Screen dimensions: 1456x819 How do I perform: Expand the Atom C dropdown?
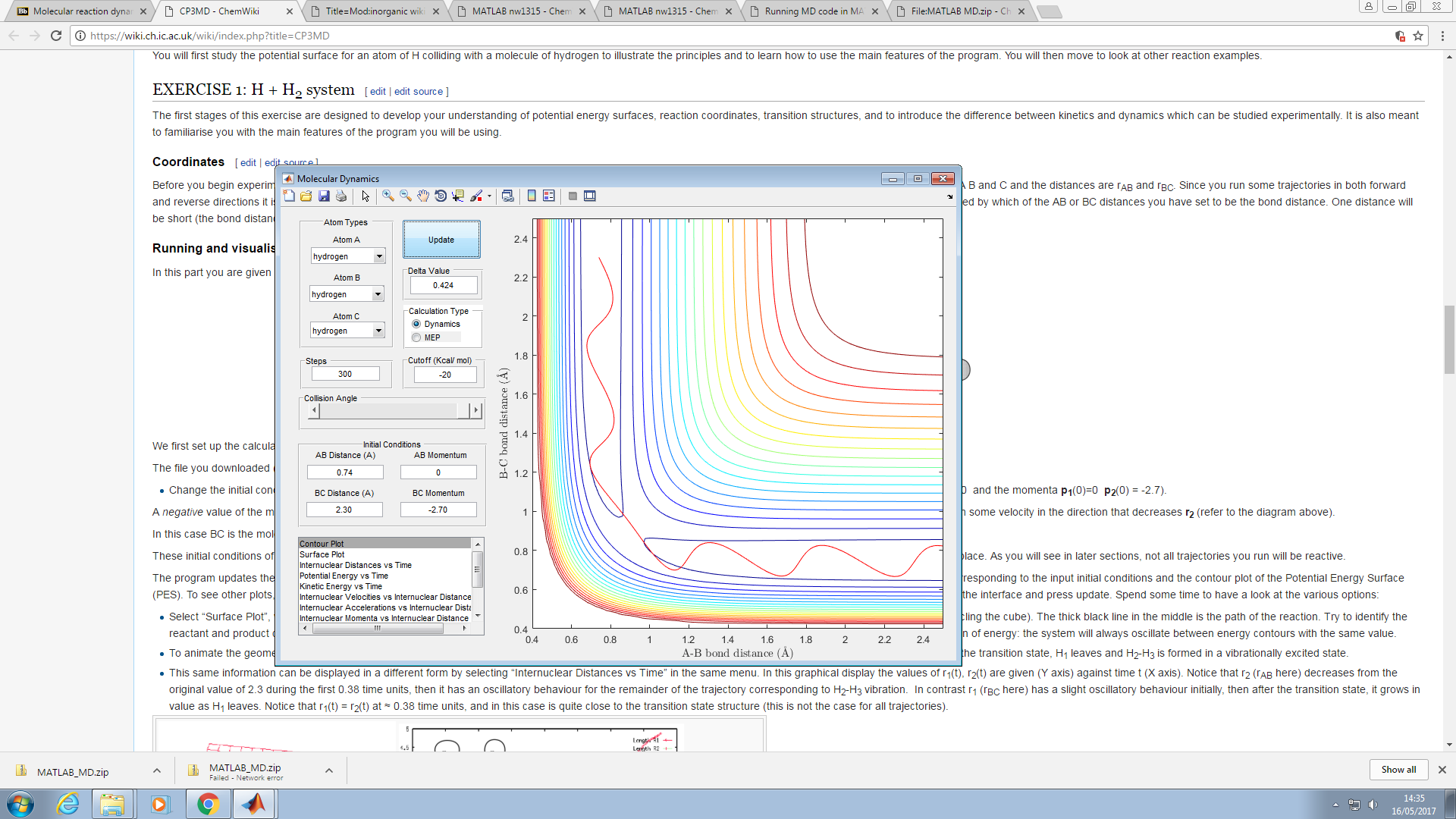click(x=378, y=331)
